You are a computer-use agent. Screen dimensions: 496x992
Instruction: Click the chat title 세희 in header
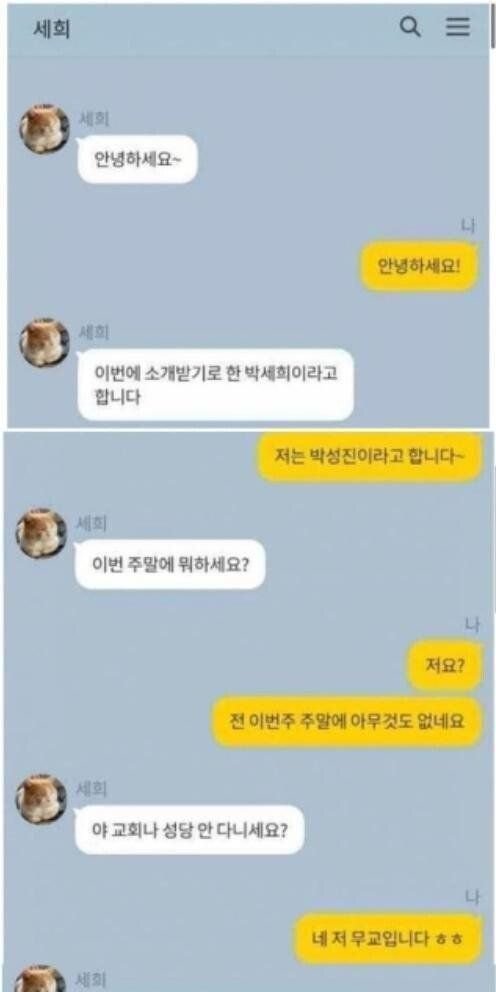click(51, 28)
